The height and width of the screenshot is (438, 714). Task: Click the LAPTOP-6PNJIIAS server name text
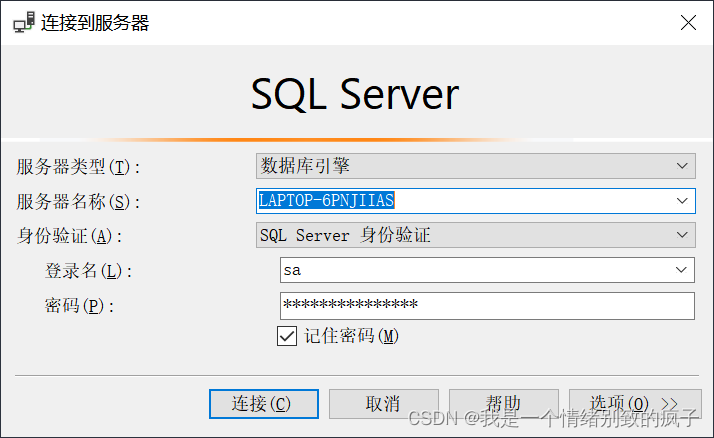coord(326,201)
